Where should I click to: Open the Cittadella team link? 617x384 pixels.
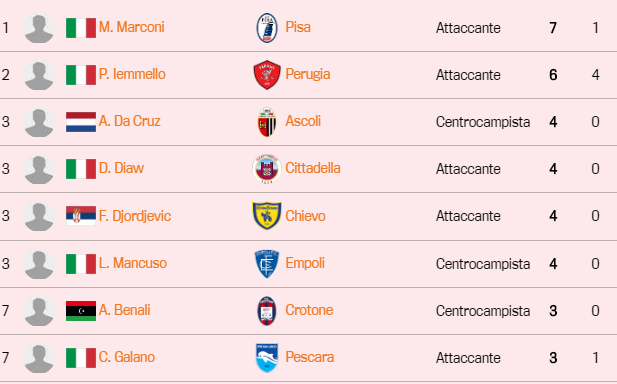(x=313, y=168)
